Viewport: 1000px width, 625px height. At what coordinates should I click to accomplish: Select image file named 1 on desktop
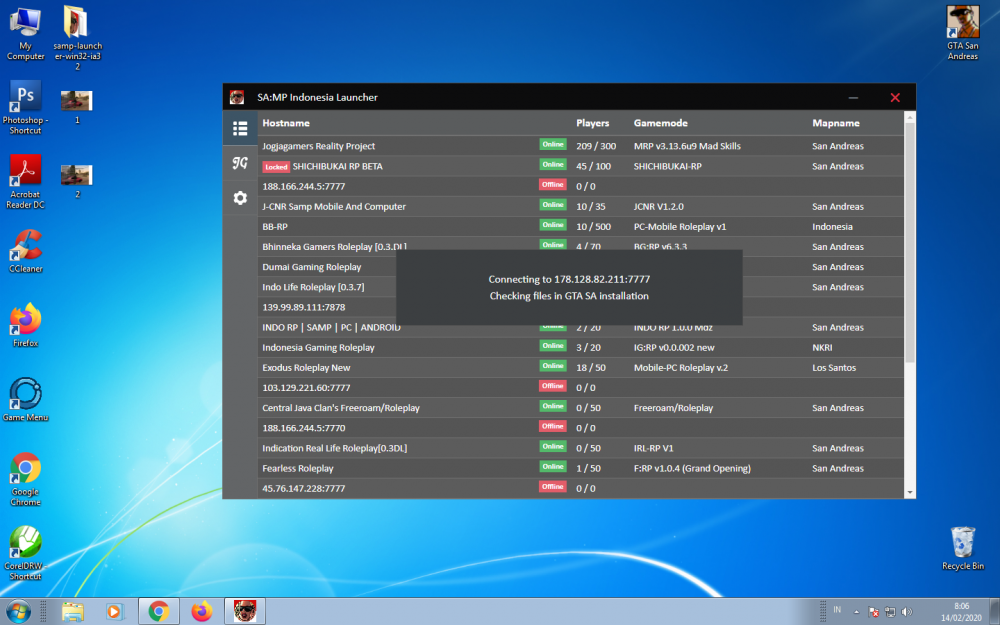click(77, 107)
